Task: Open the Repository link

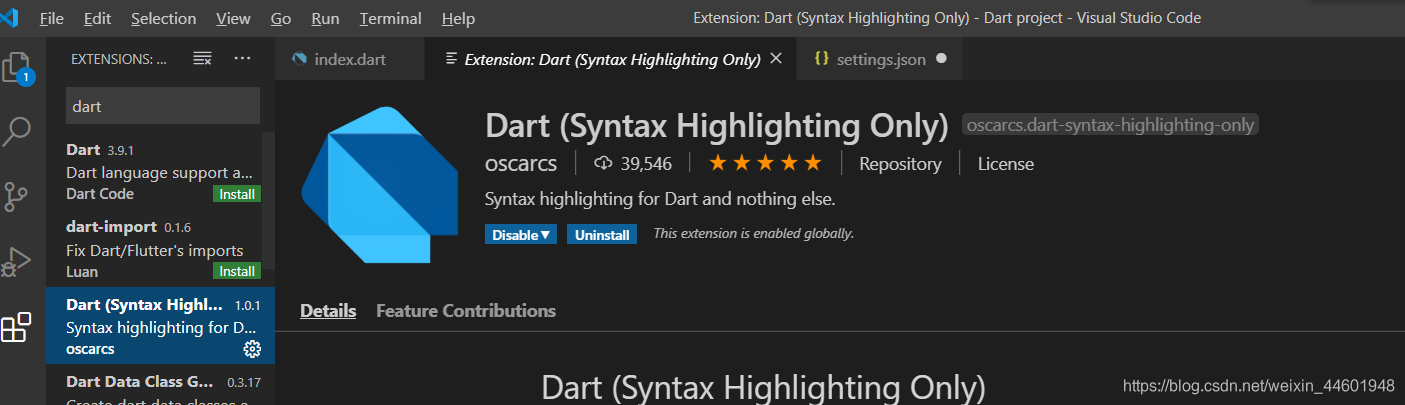Action: pyautogui.click(x=900, y=164)
